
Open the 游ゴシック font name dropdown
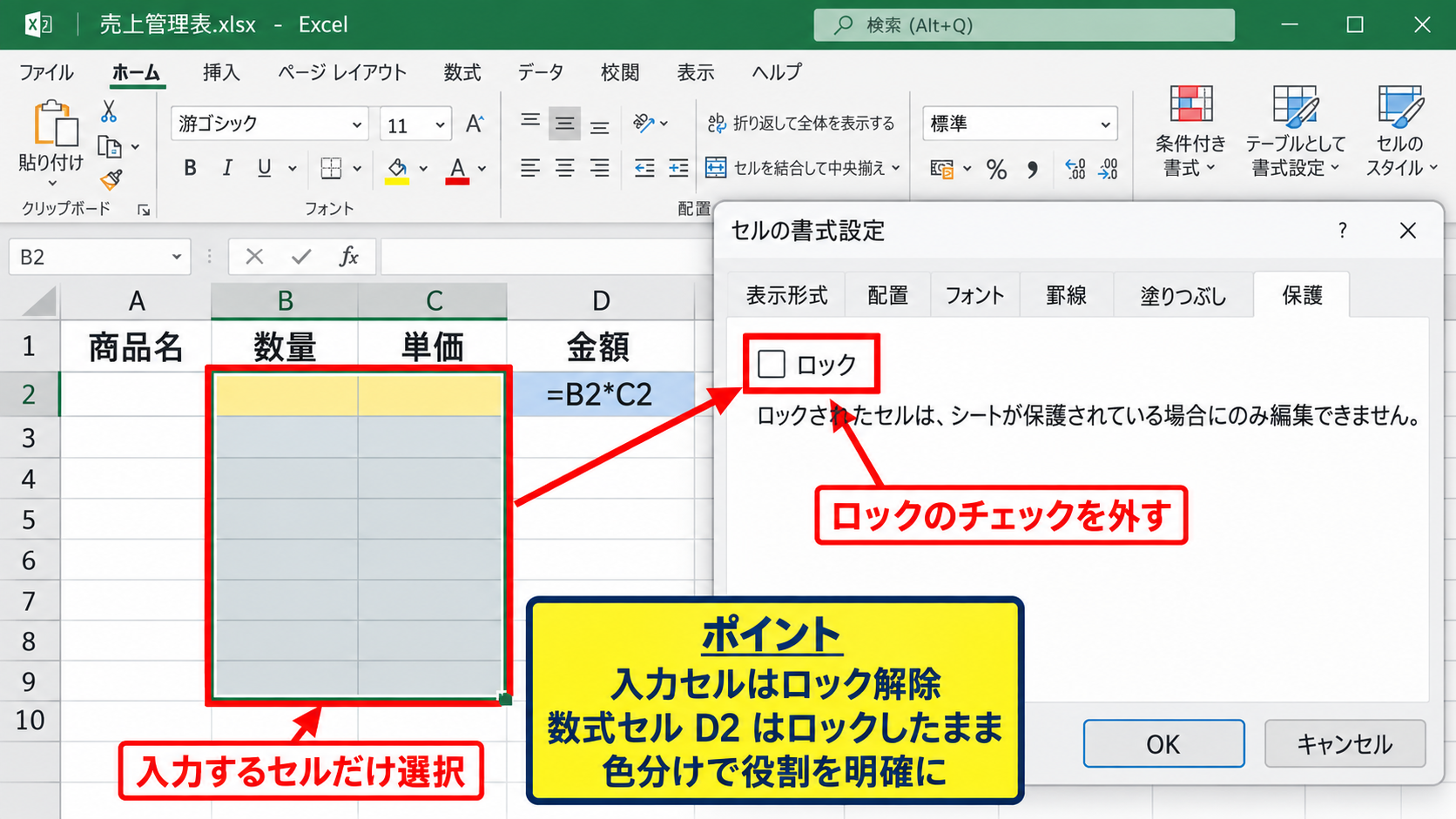(357, 125)
